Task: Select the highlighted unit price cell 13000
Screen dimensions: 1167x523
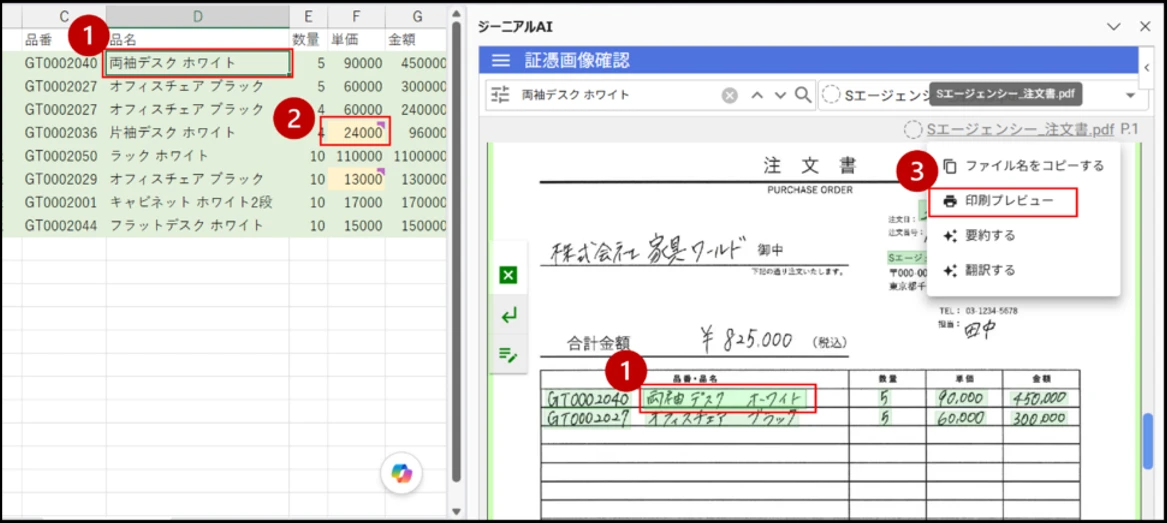Action: [357, 179]
